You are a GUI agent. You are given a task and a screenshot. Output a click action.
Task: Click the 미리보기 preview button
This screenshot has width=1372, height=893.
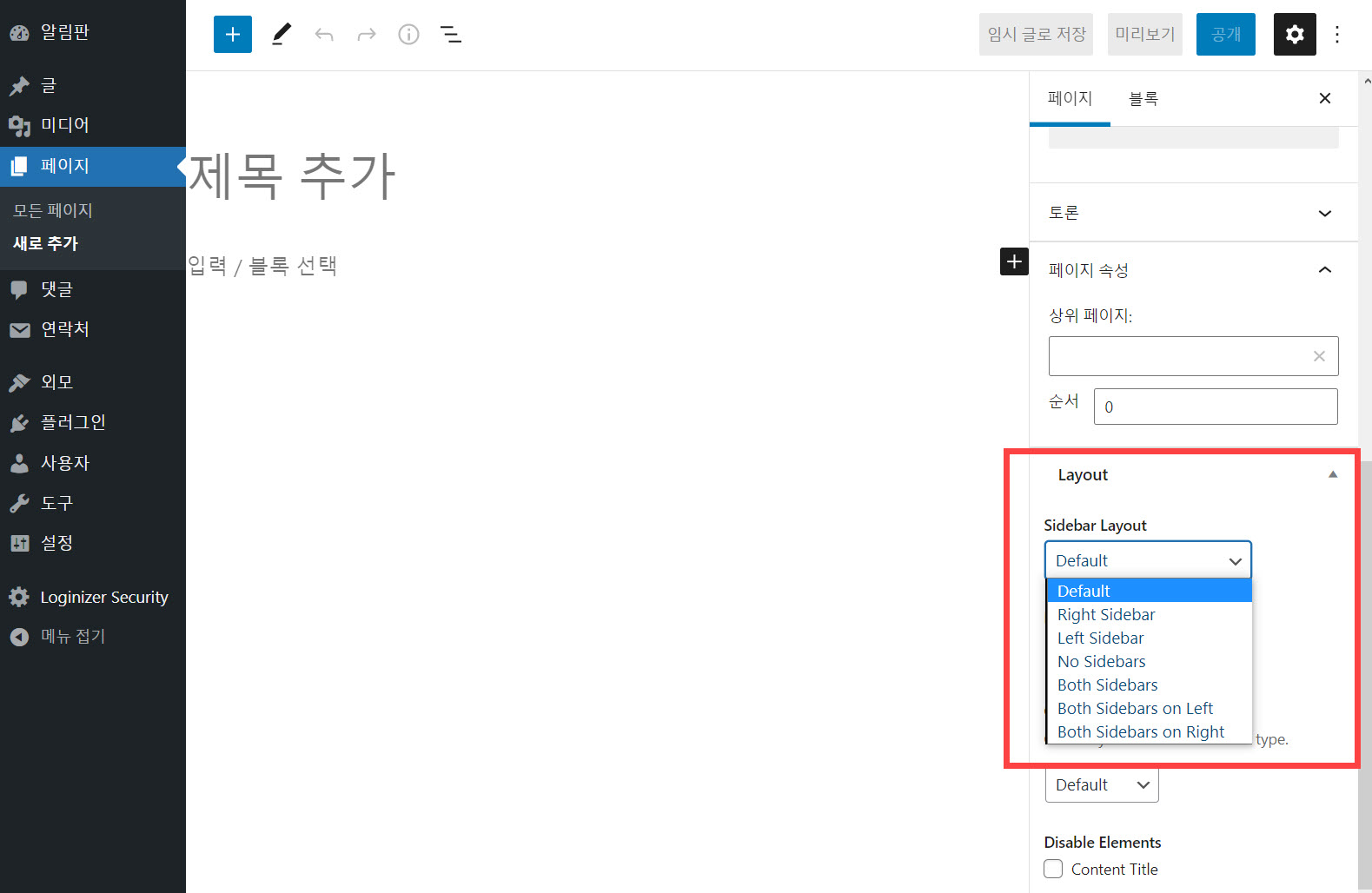[x=1144, y=34]
